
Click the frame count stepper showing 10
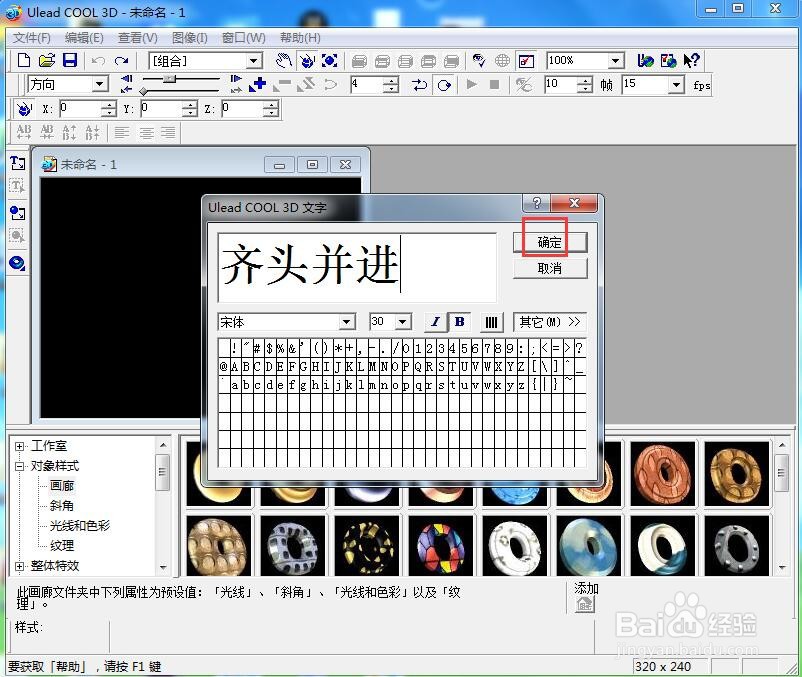[x=585, y=84]
